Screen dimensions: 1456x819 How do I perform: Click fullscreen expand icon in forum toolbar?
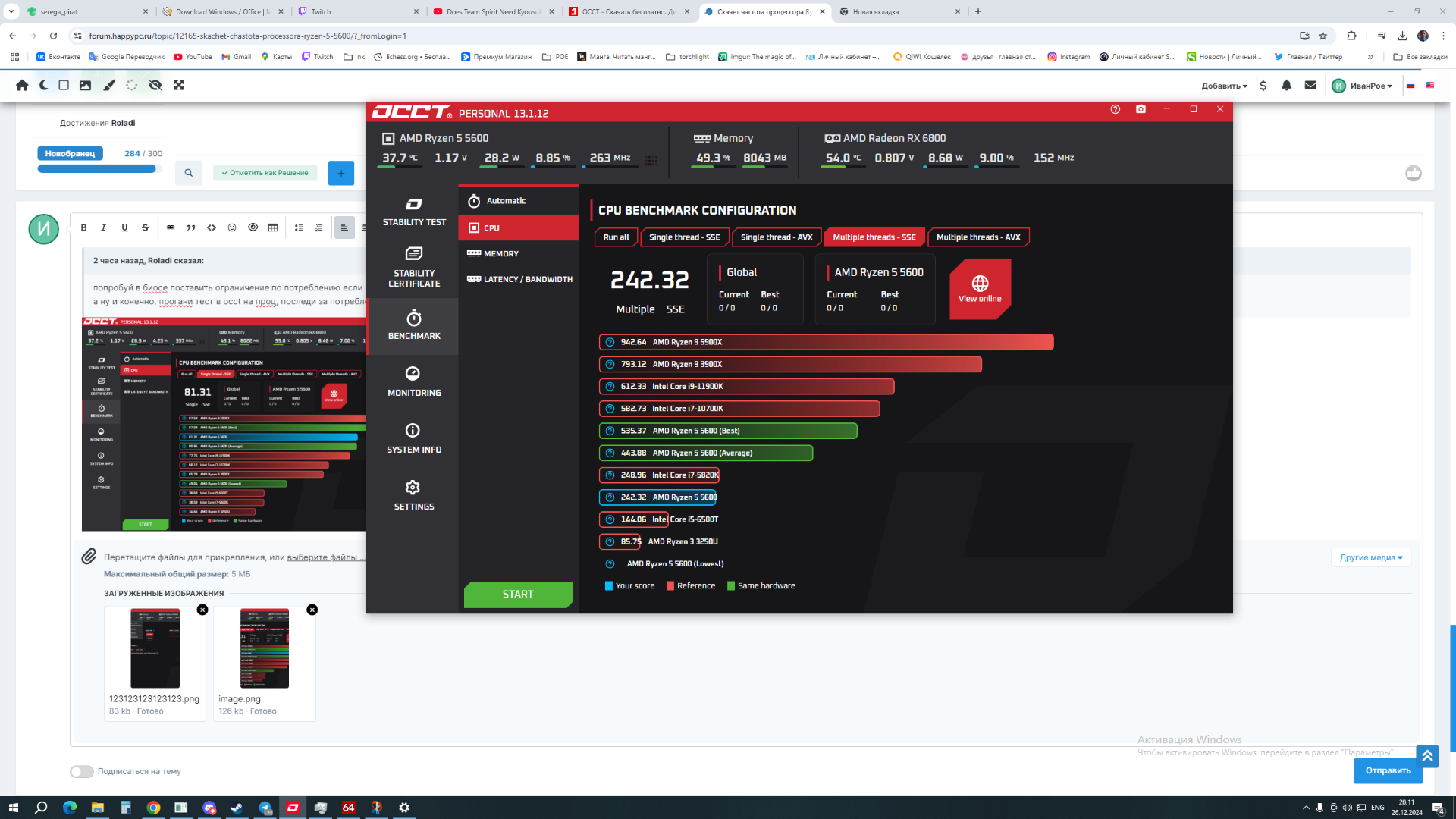pyautogui.click(x=179, y=86)
